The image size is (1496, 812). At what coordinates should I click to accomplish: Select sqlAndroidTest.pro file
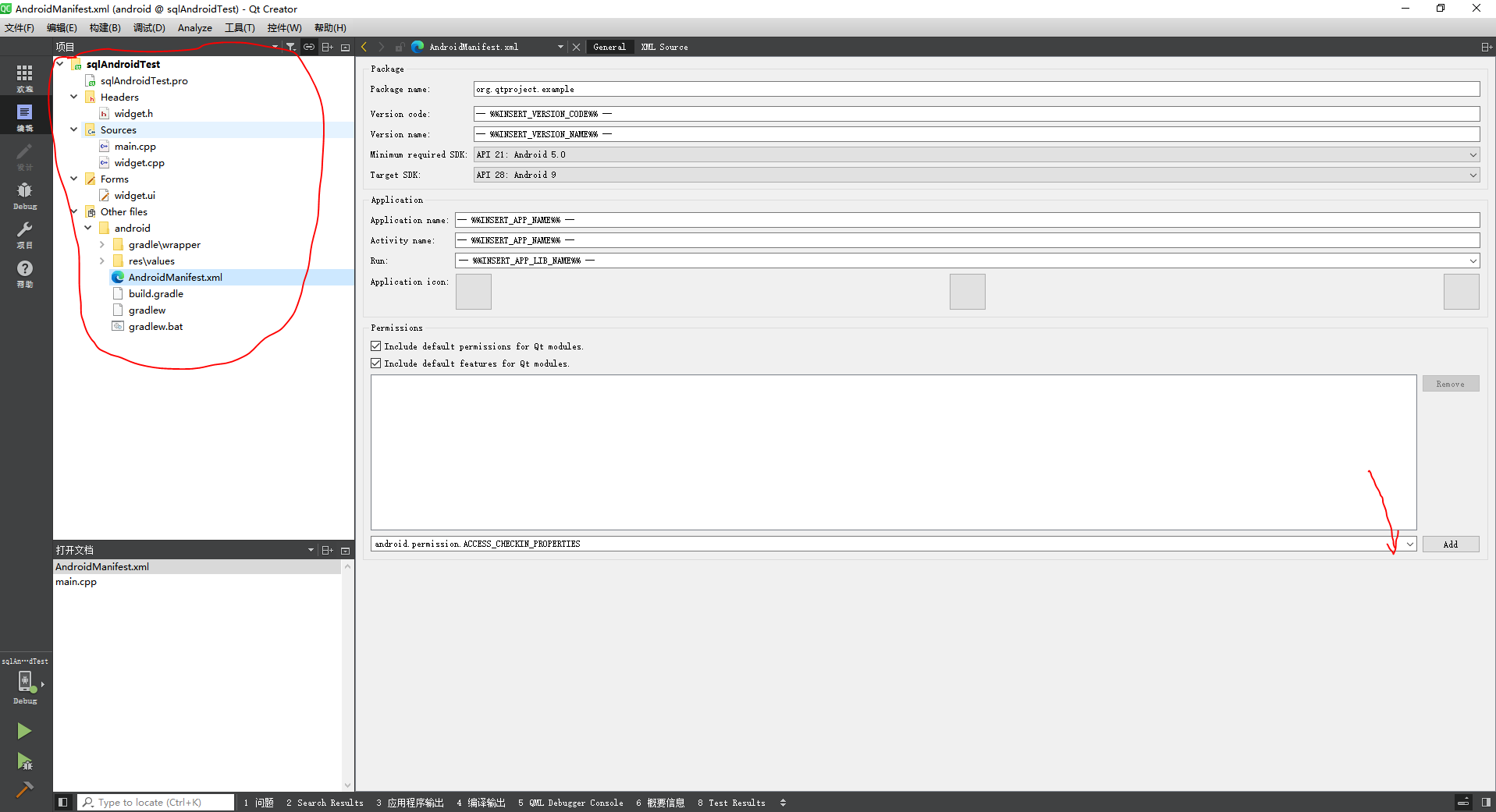tap(144, 80)
